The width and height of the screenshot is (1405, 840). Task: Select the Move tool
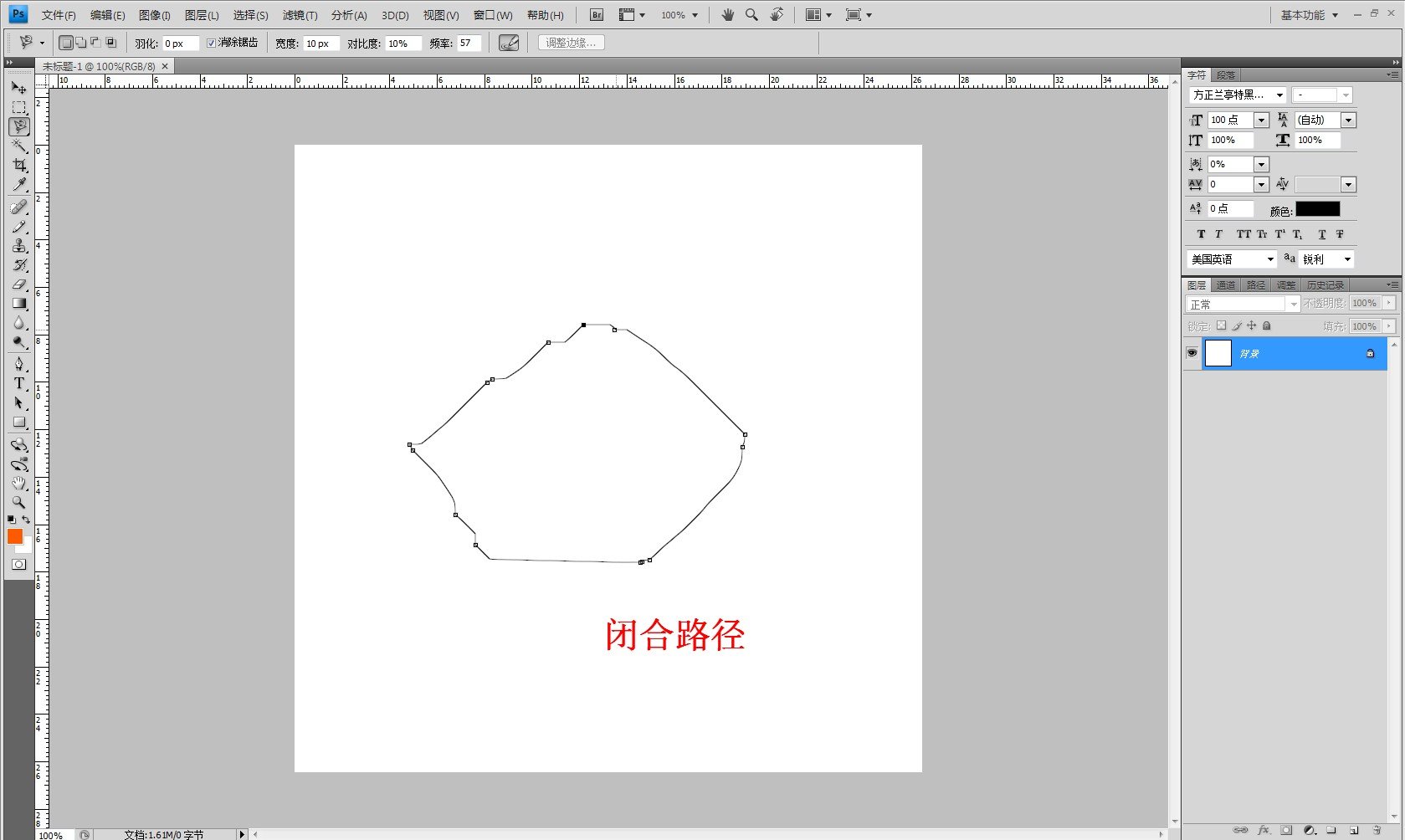[18, 88]
